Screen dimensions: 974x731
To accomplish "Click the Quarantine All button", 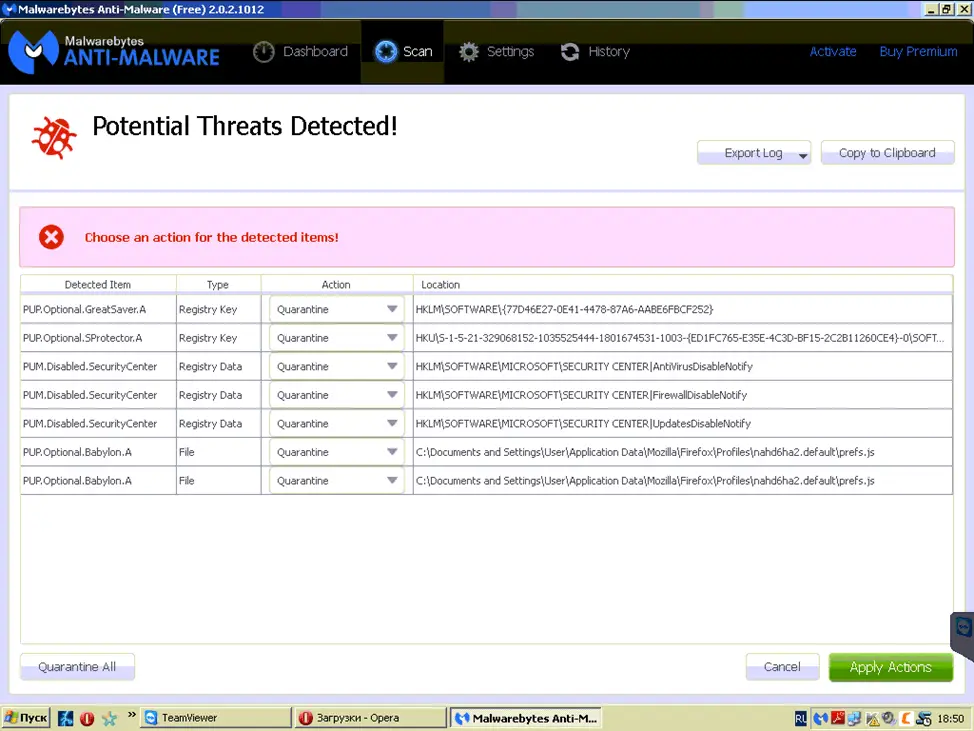I will 77,667.
